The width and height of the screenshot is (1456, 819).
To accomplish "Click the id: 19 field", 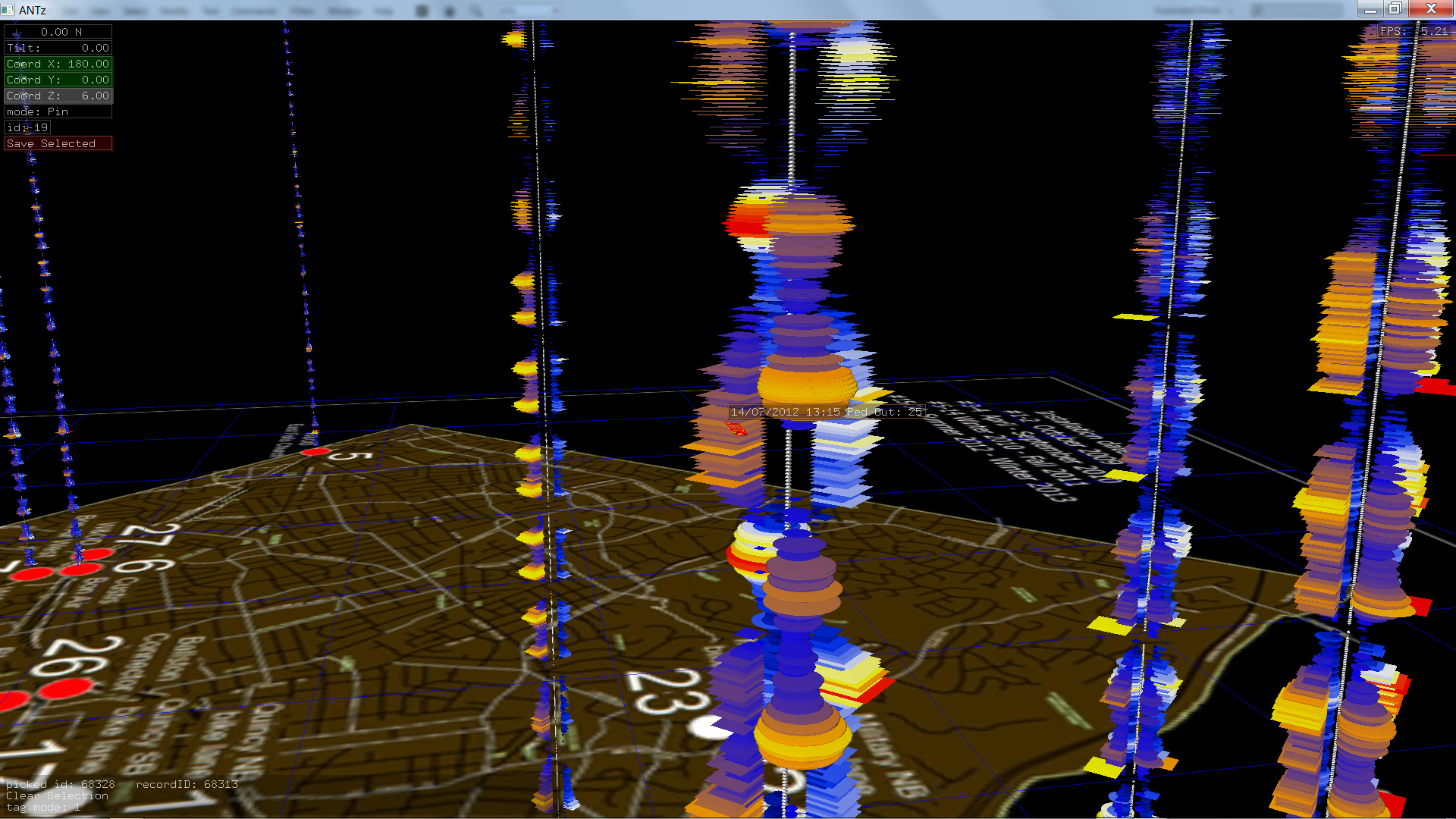I will point(27,127).
